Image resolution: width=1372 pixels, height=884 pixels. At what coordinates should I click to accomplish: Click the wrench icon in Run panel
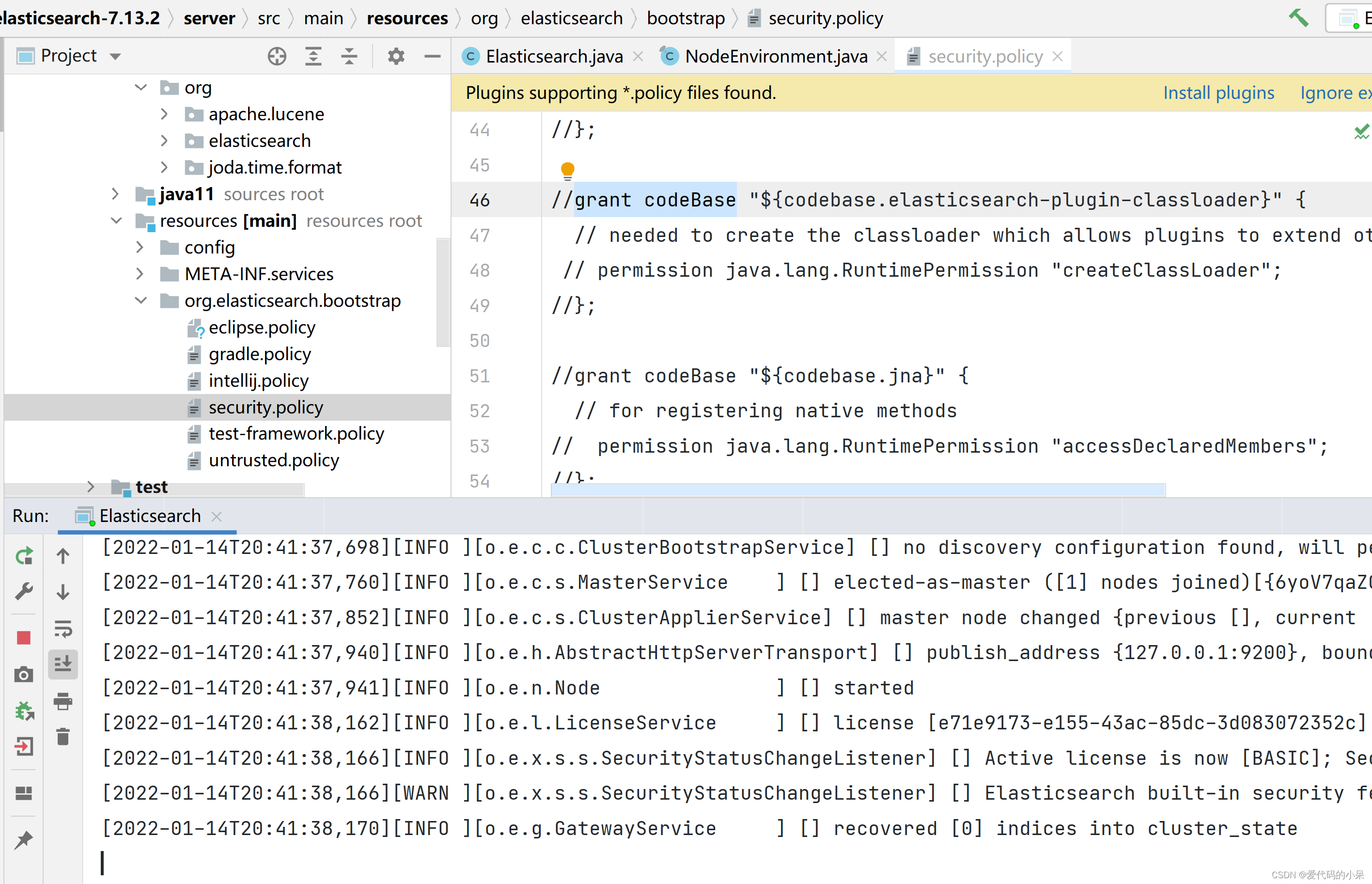point(24,591)
